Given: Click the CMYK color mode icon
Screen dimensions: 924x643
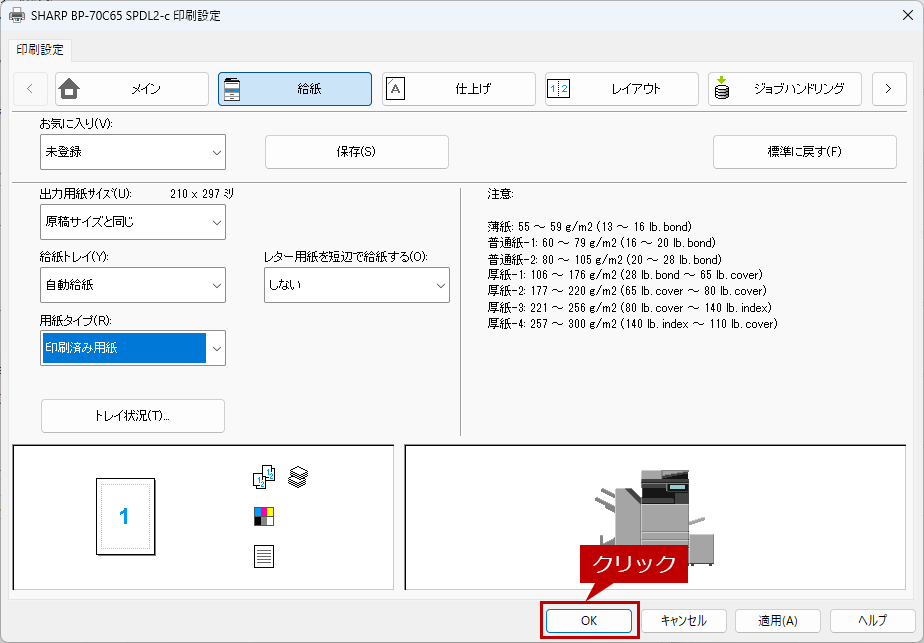Looking at the screenshot, I should 263,516.
